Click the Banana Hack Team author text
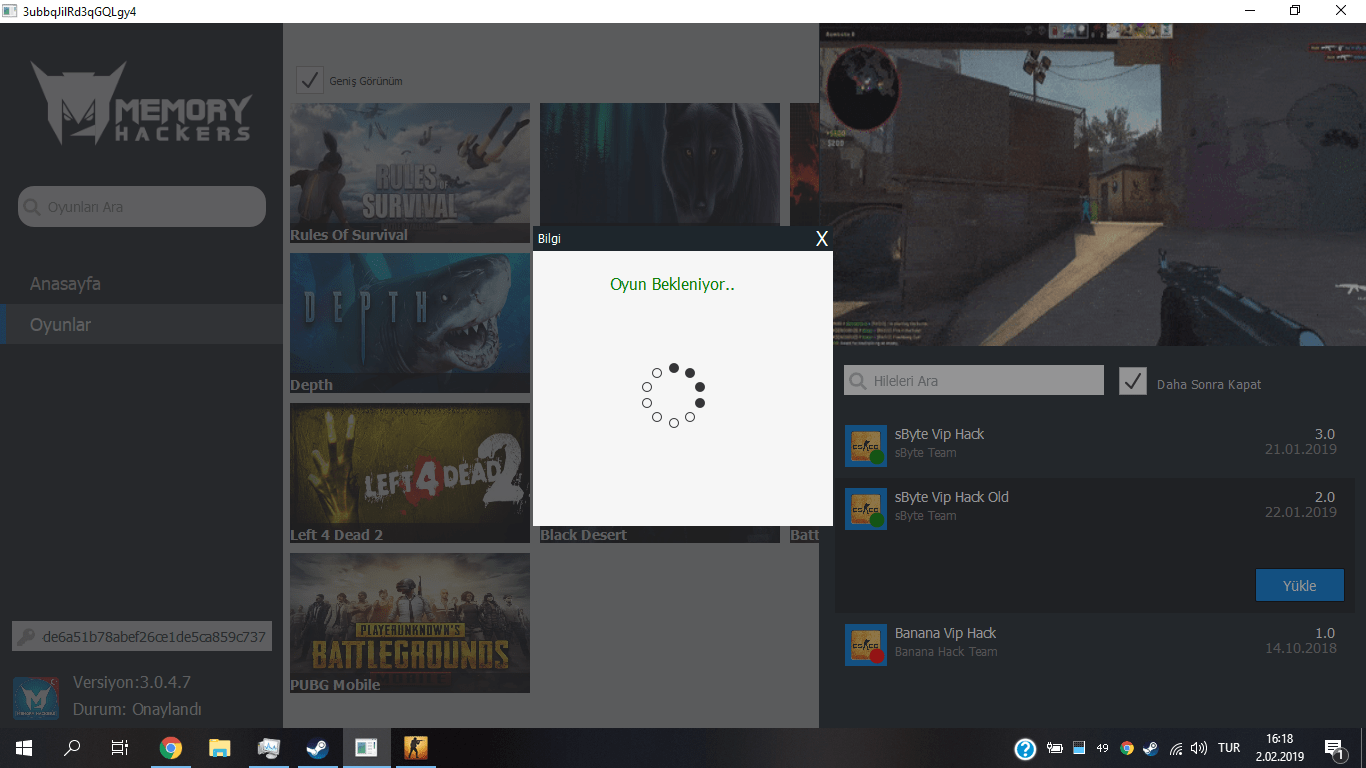Image resolution: width=1366 pixels, height=768 pixels. click(x=946, y=652)
